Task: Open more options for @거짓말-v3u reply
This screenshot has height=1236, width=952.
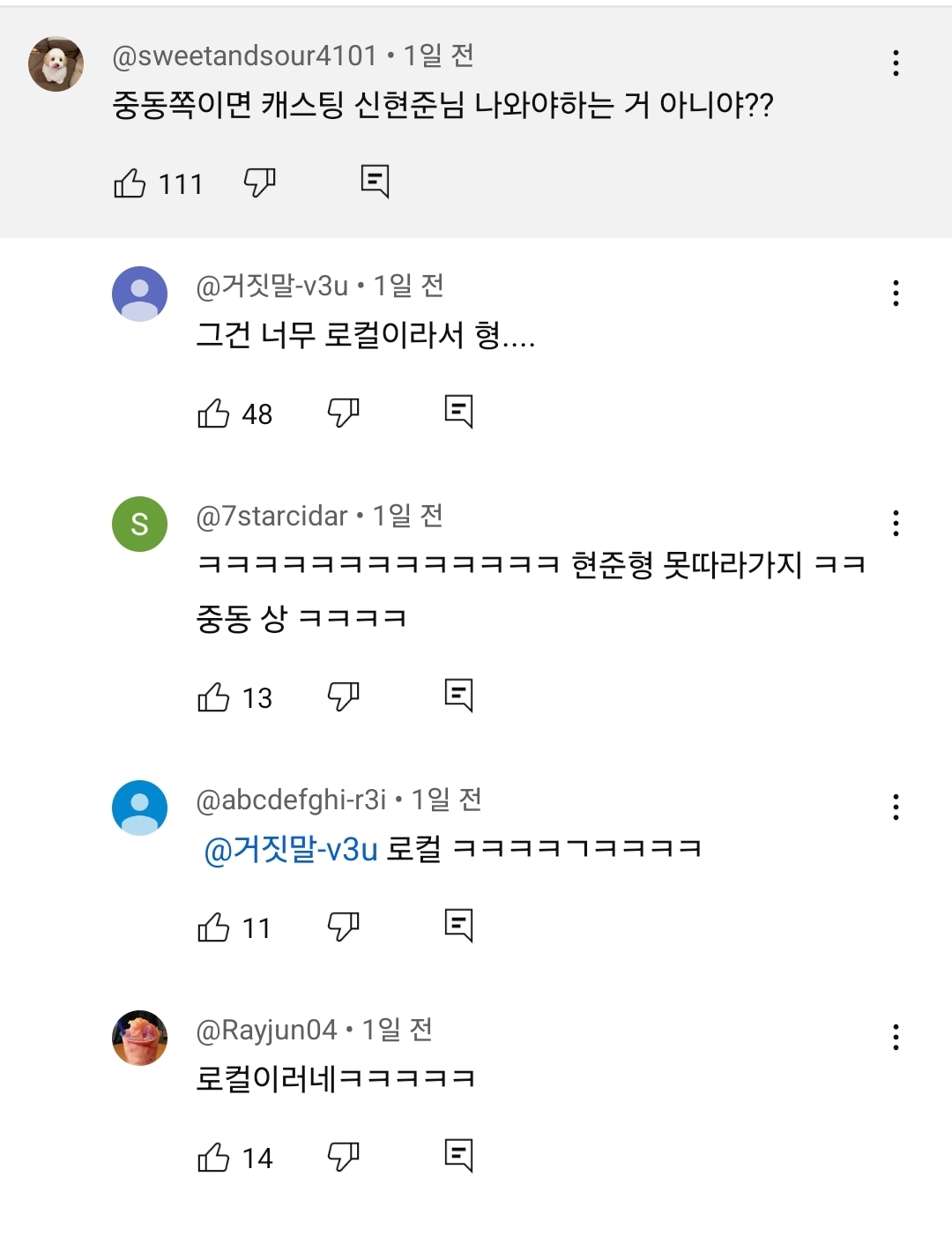Action: (x=896, y=293)
